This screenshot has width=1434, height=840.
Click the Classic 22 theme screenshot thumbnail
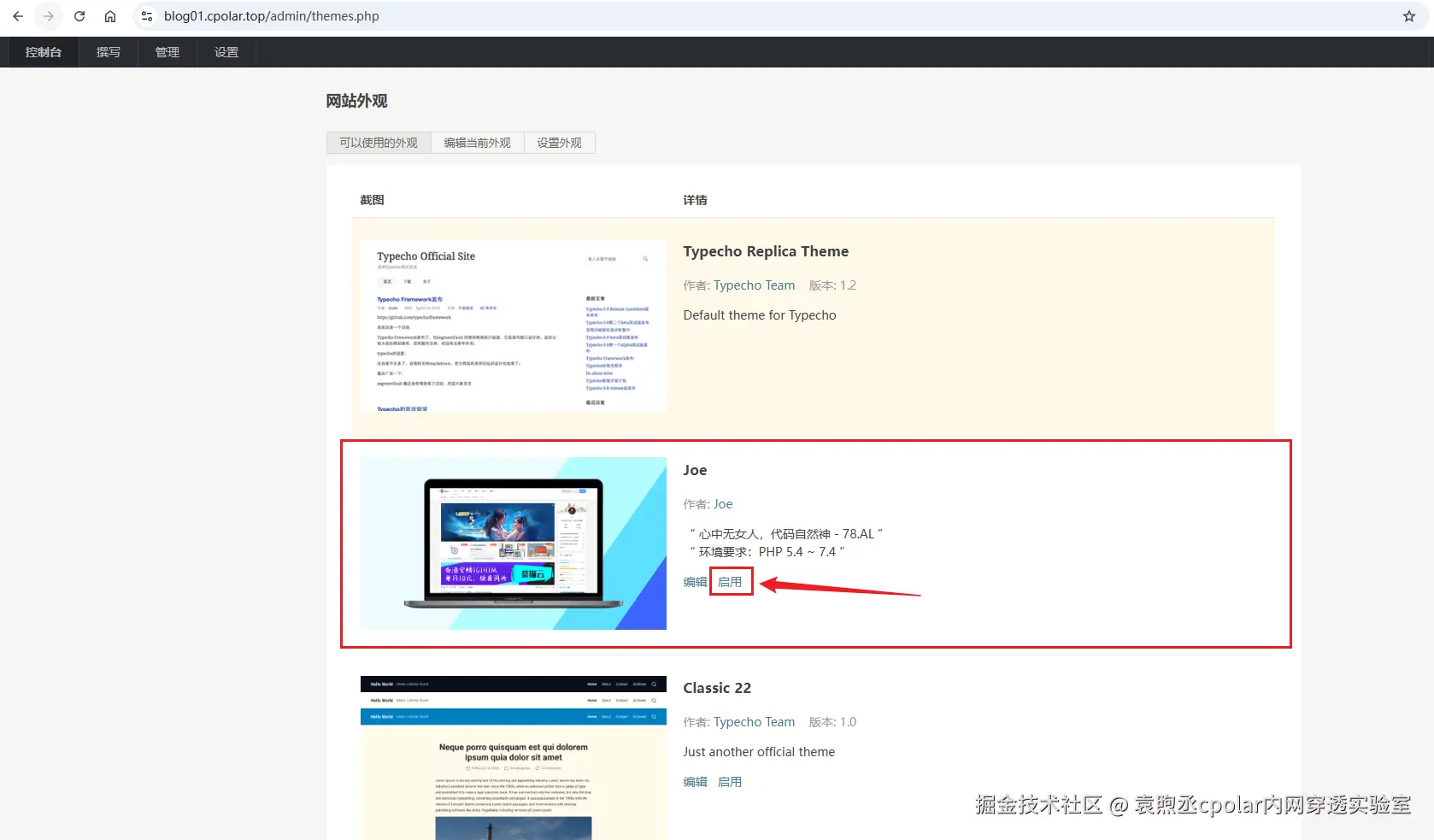[514, 758]
